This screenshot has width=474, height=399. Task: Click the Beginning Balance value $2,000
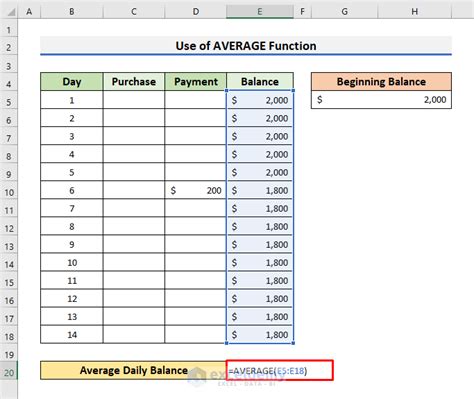[381, 100]
